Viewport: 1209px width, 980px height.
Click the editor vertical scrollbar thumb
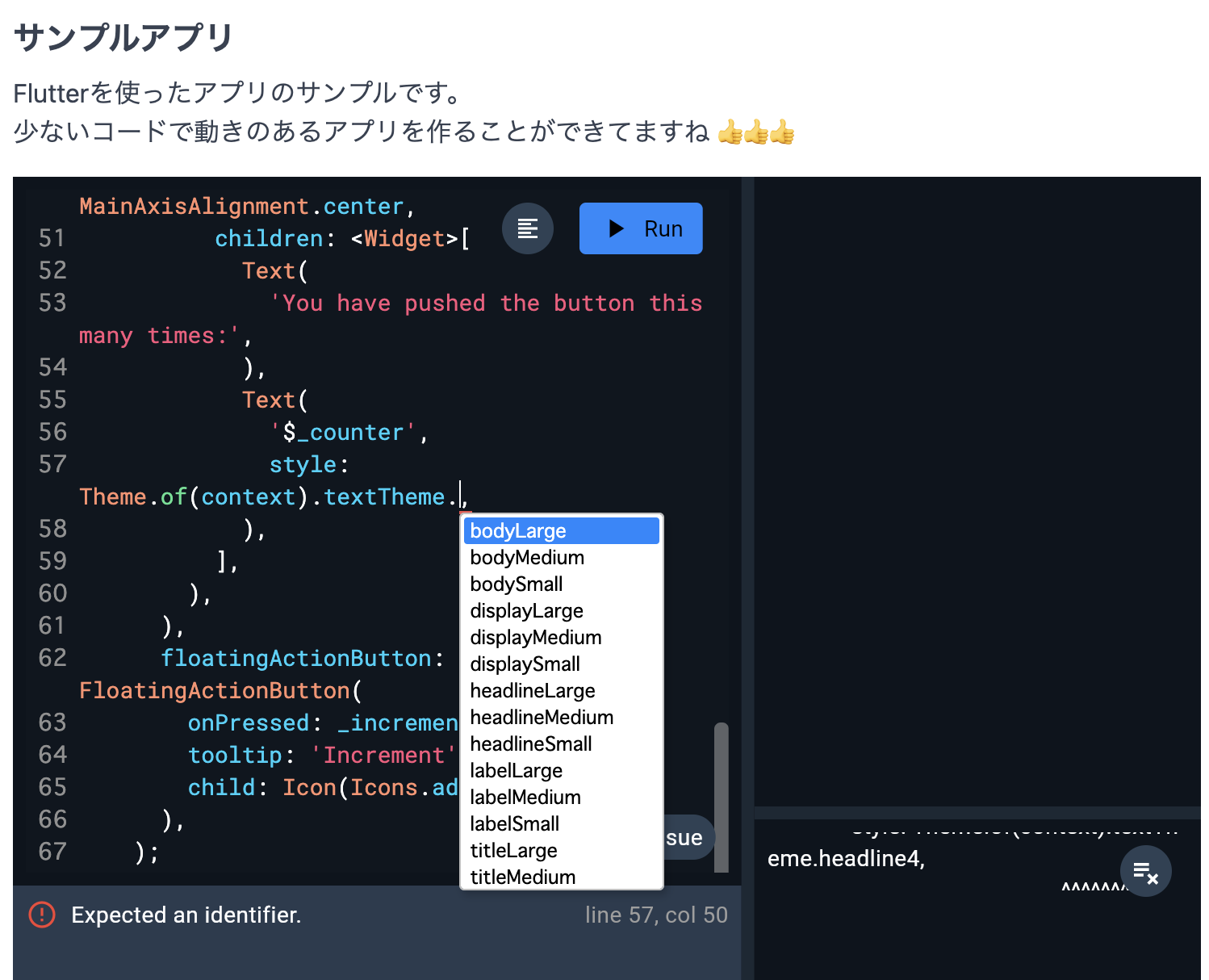pos(722,798)
